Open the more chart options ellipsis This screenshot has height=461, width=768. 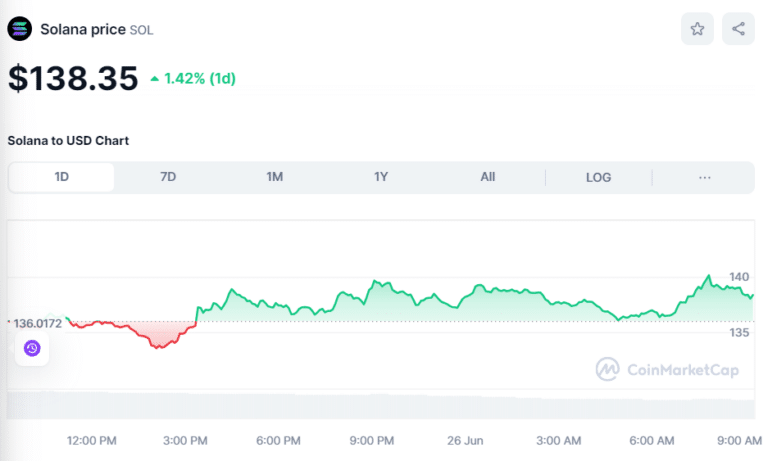[x=705, y=177]
